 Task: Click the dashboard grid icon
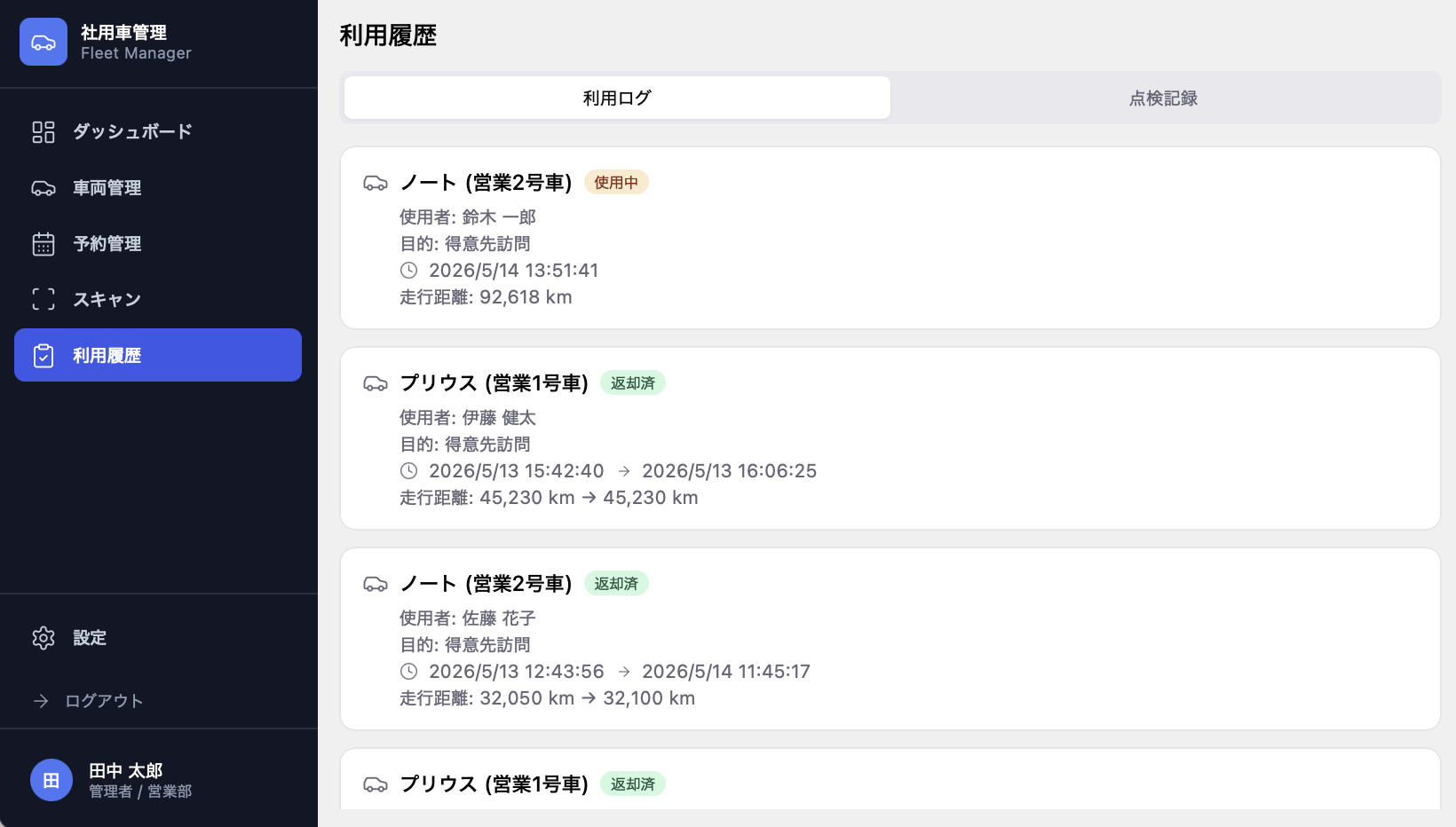click(44, 132)
